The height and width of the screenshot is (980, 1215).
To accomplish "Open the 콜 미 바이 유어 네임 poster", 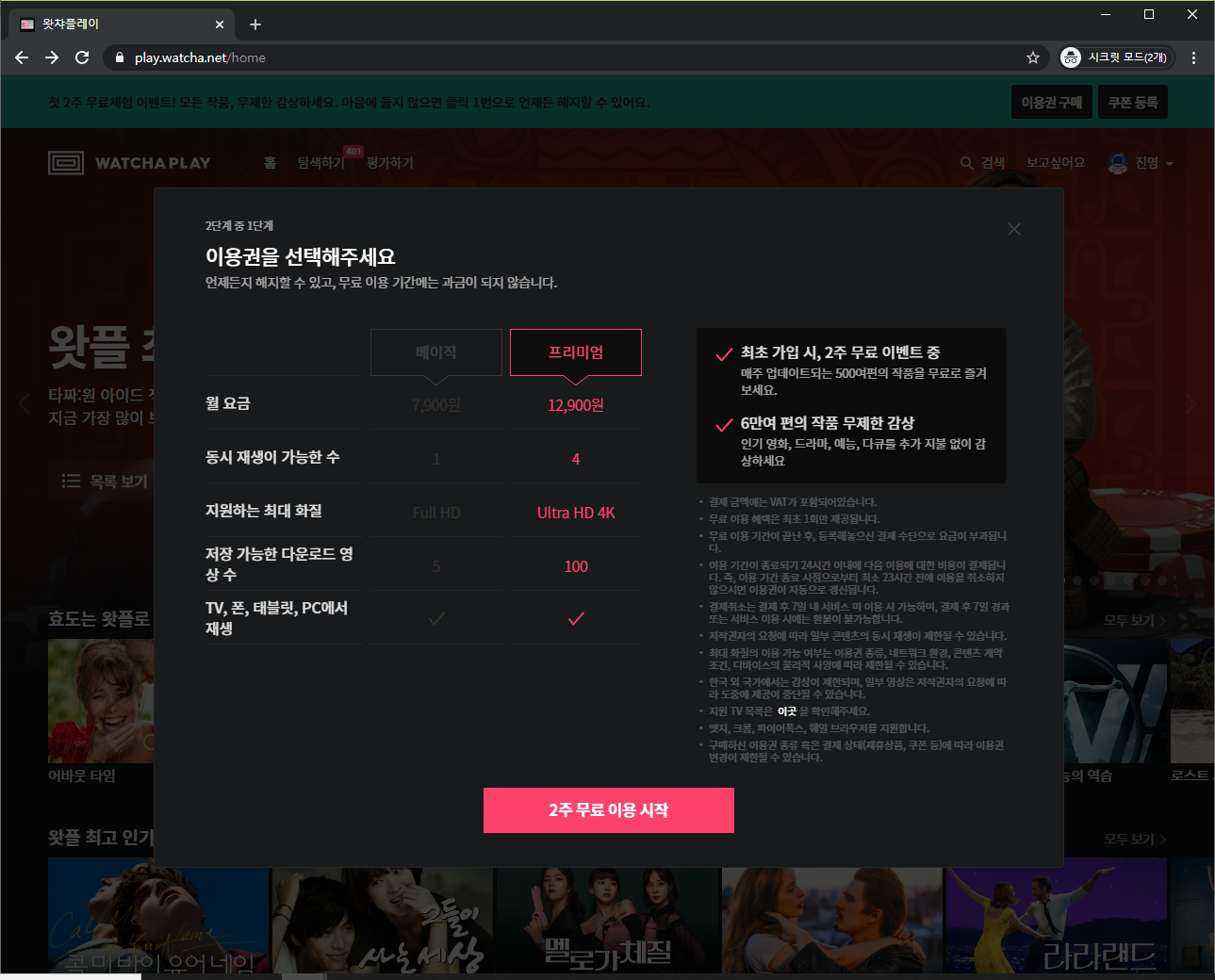I will coord(158,915).
